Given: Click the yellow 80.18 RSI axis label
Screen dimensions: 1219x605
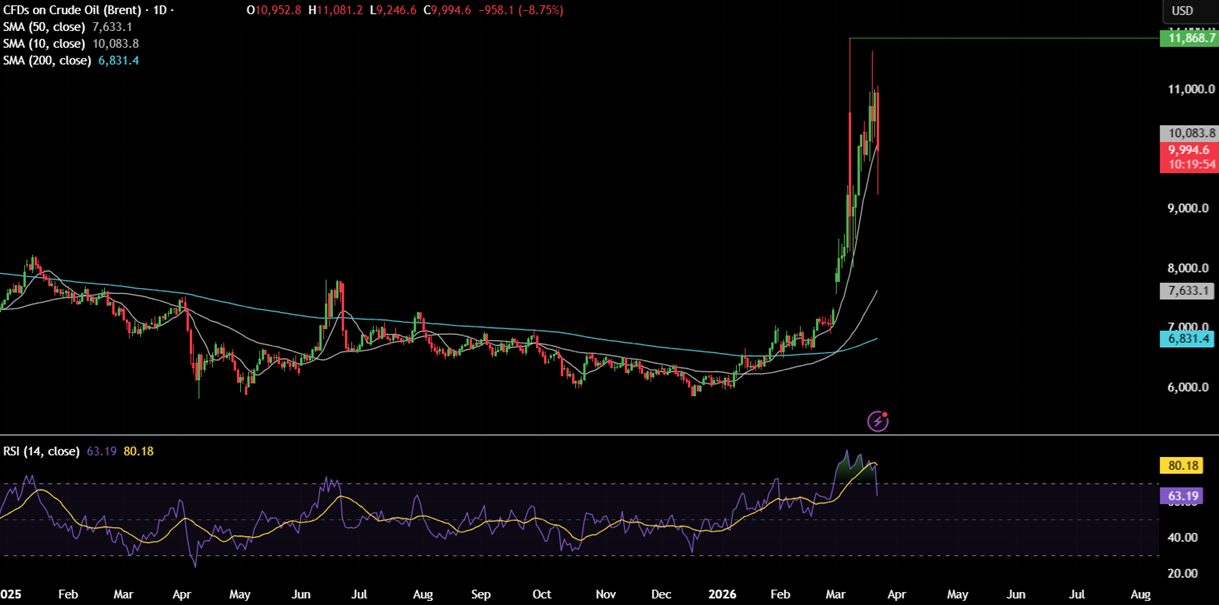Looking at the screenshot, I should [1187, 465].
